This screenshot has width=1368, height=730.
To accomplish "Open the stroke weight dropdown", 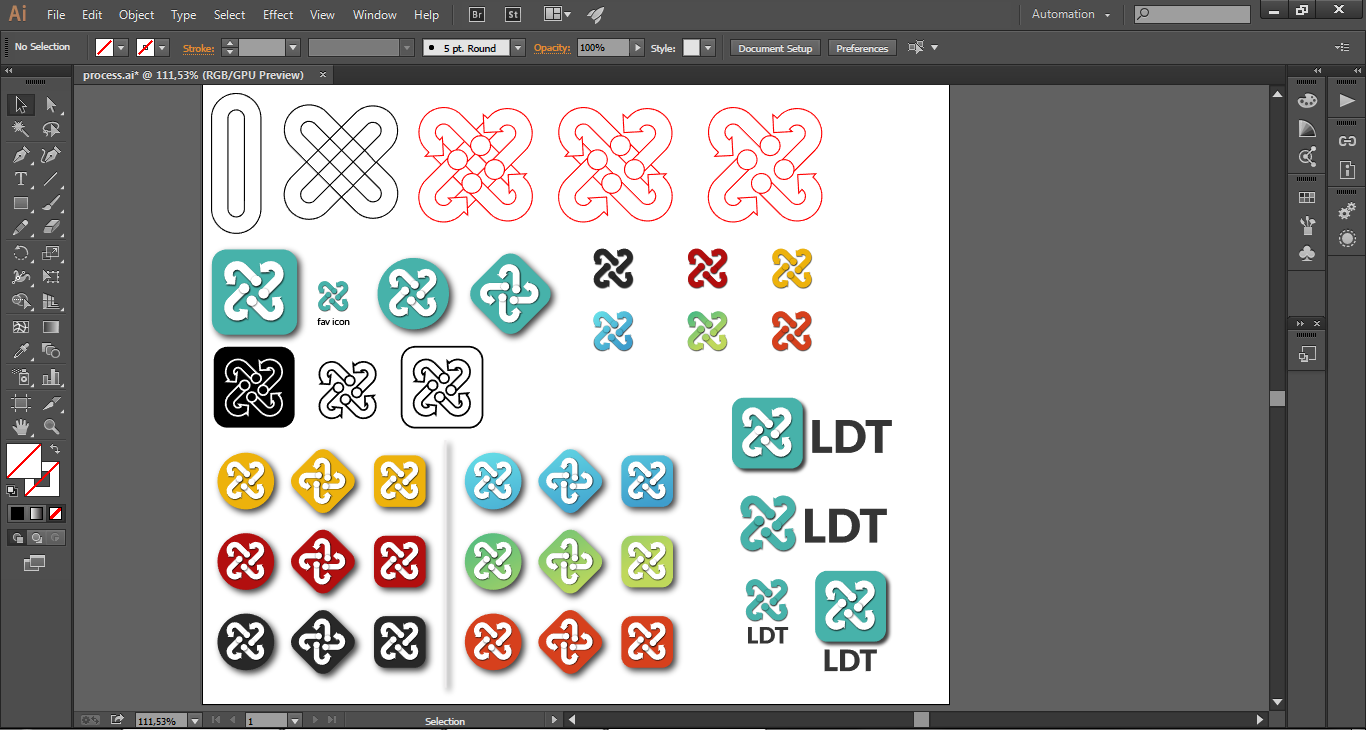I will pyautogui.click(x=293, y=48).
